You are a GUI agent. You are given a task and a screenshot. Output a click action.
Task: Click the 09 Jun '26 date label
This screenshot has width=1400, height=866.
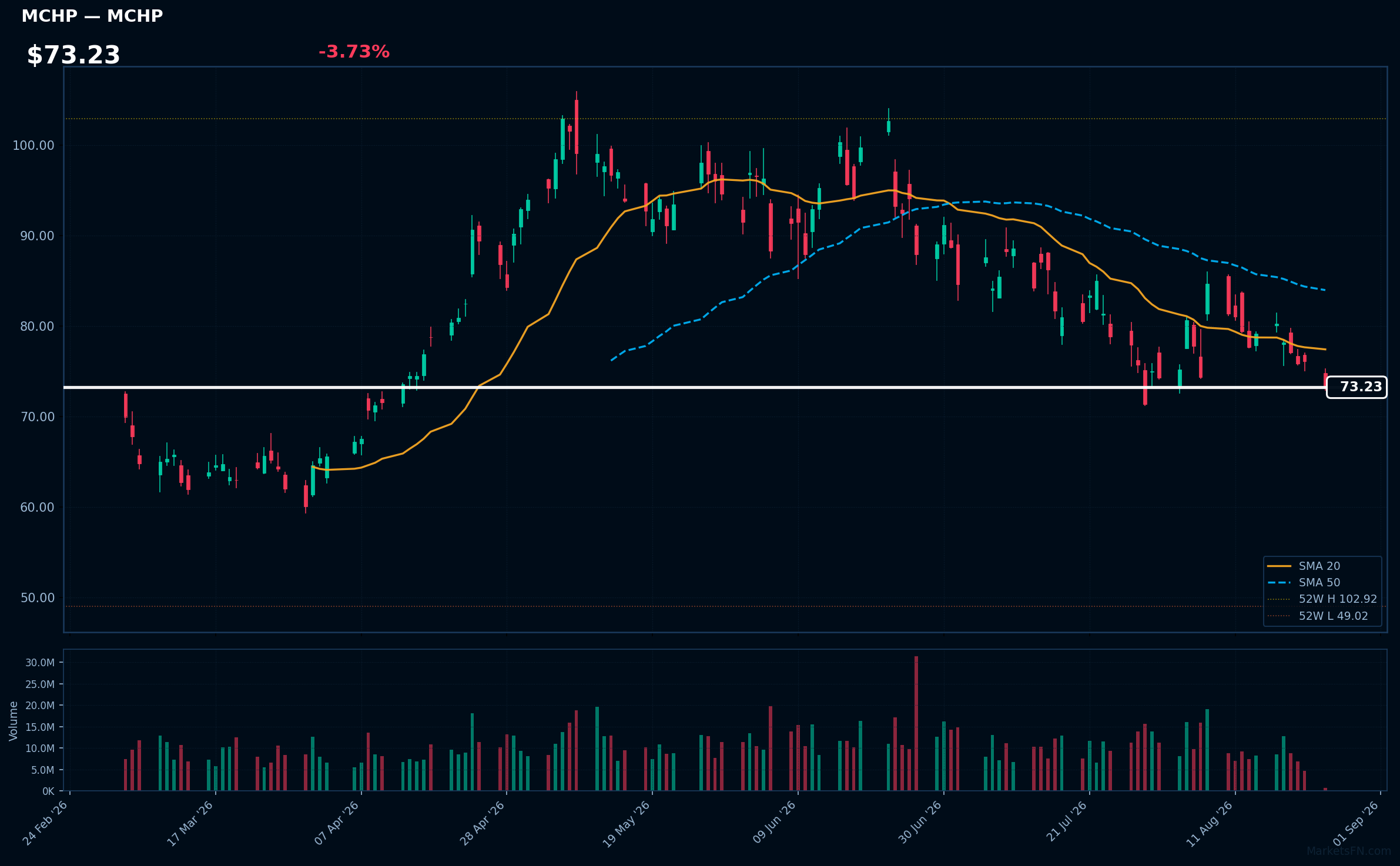773,823
